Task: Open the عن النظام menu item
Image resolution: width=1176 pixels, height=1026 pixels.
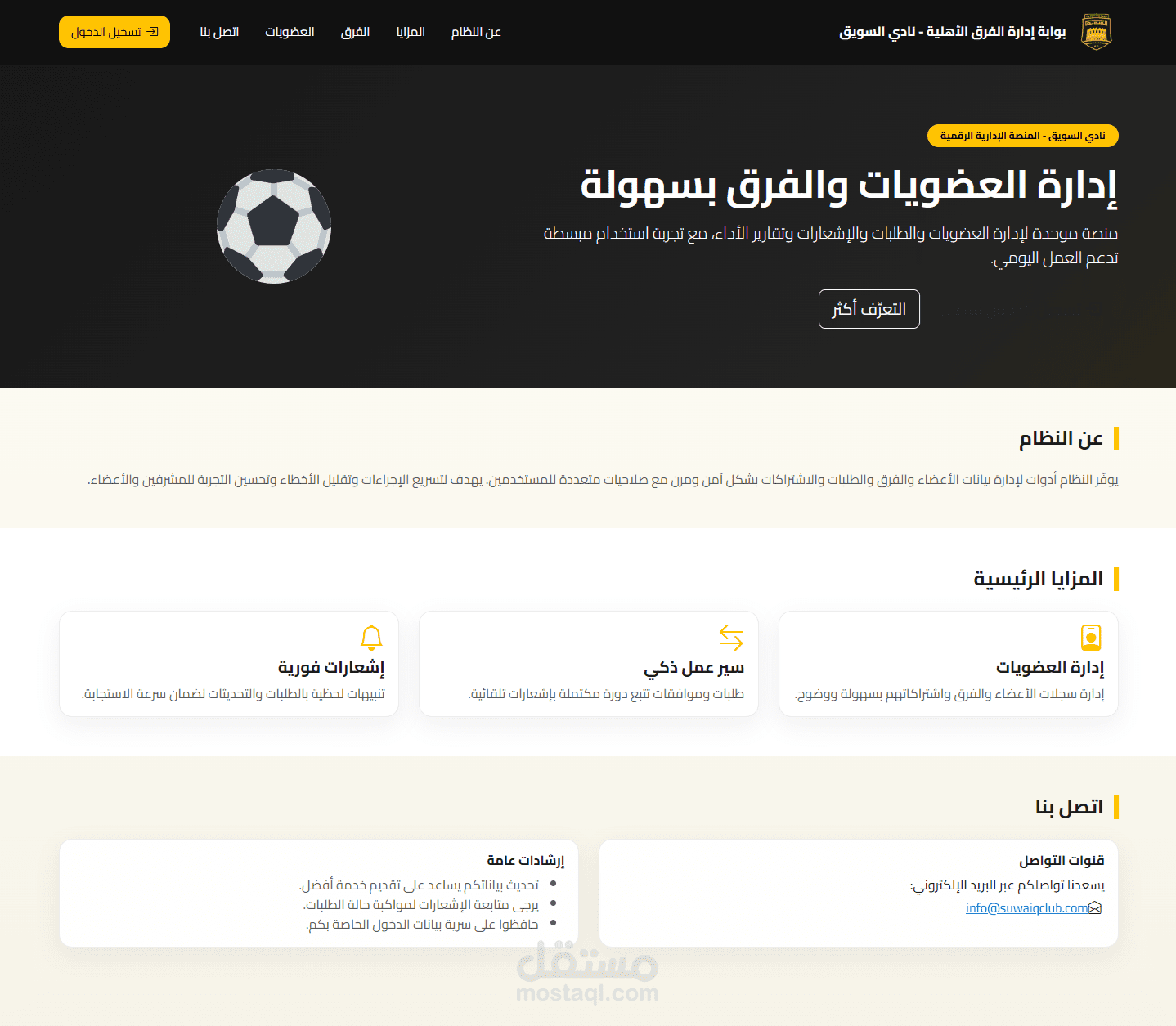Action: pyautogui.click(x=476, y=32)
